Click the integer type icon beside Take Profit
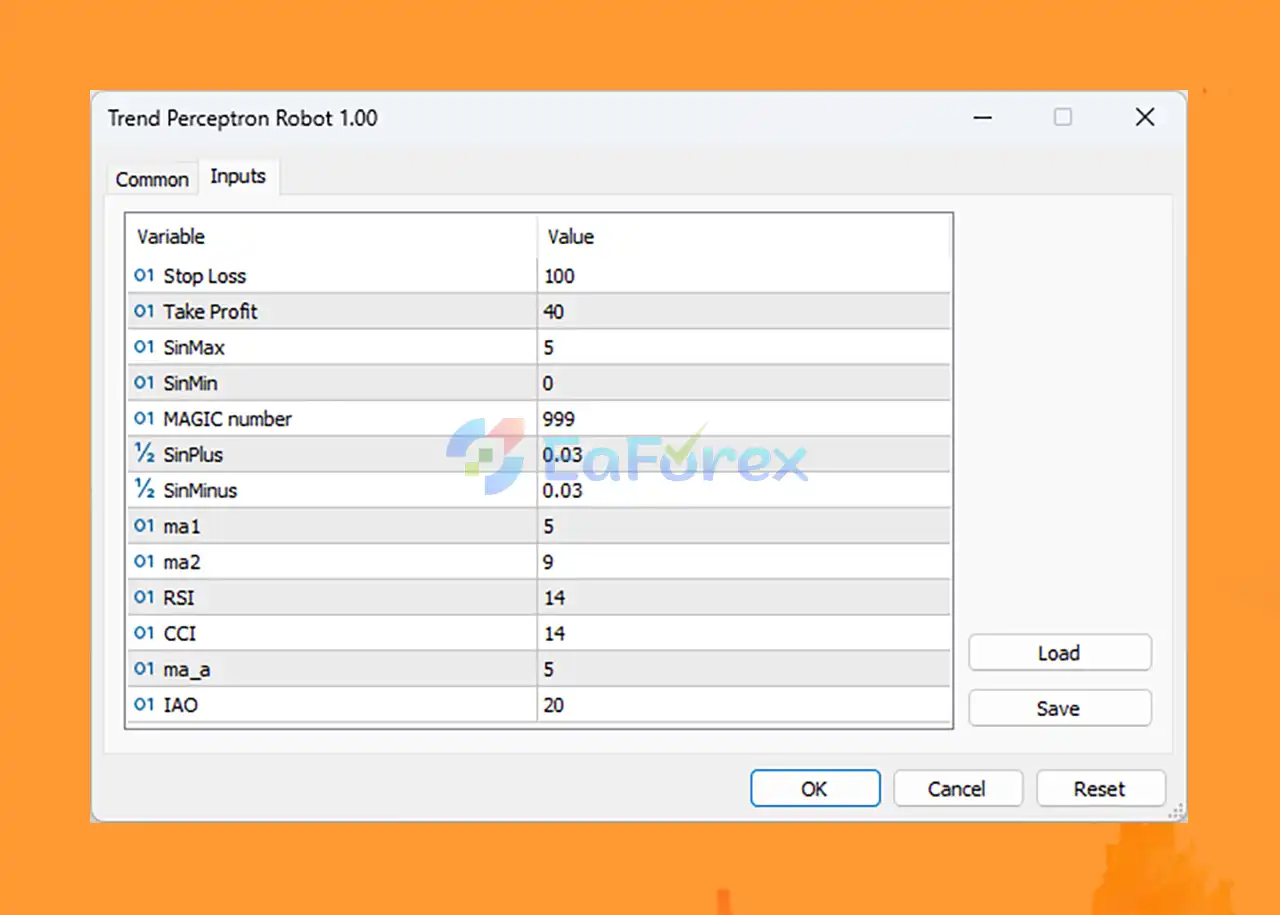Screen dimensions: 1280x915 [144, 311]
